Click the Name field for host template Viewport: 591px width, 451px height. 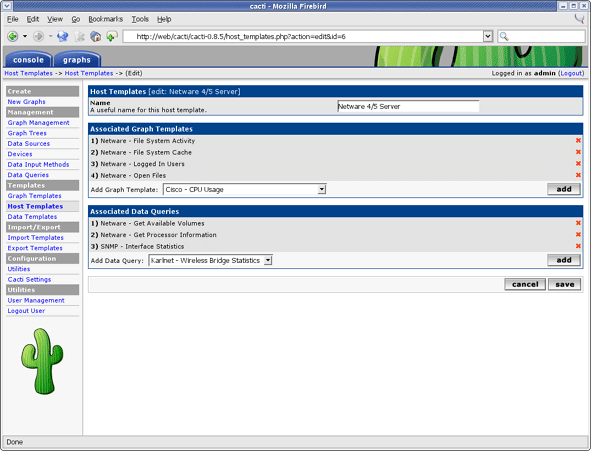pos(408,107)
